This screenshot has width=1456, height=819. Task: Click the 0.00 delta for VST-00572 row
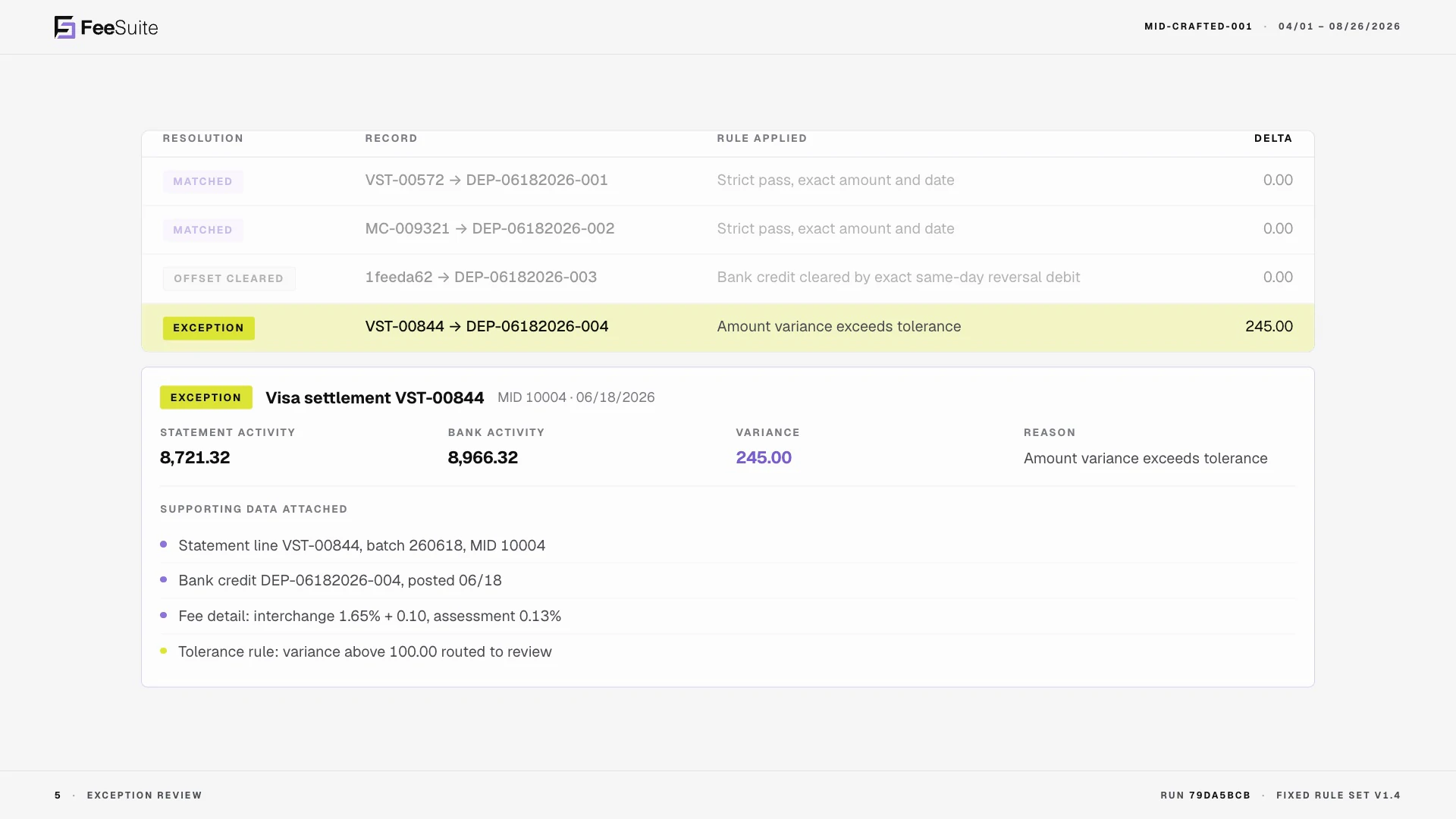(x=1278, y=180)
